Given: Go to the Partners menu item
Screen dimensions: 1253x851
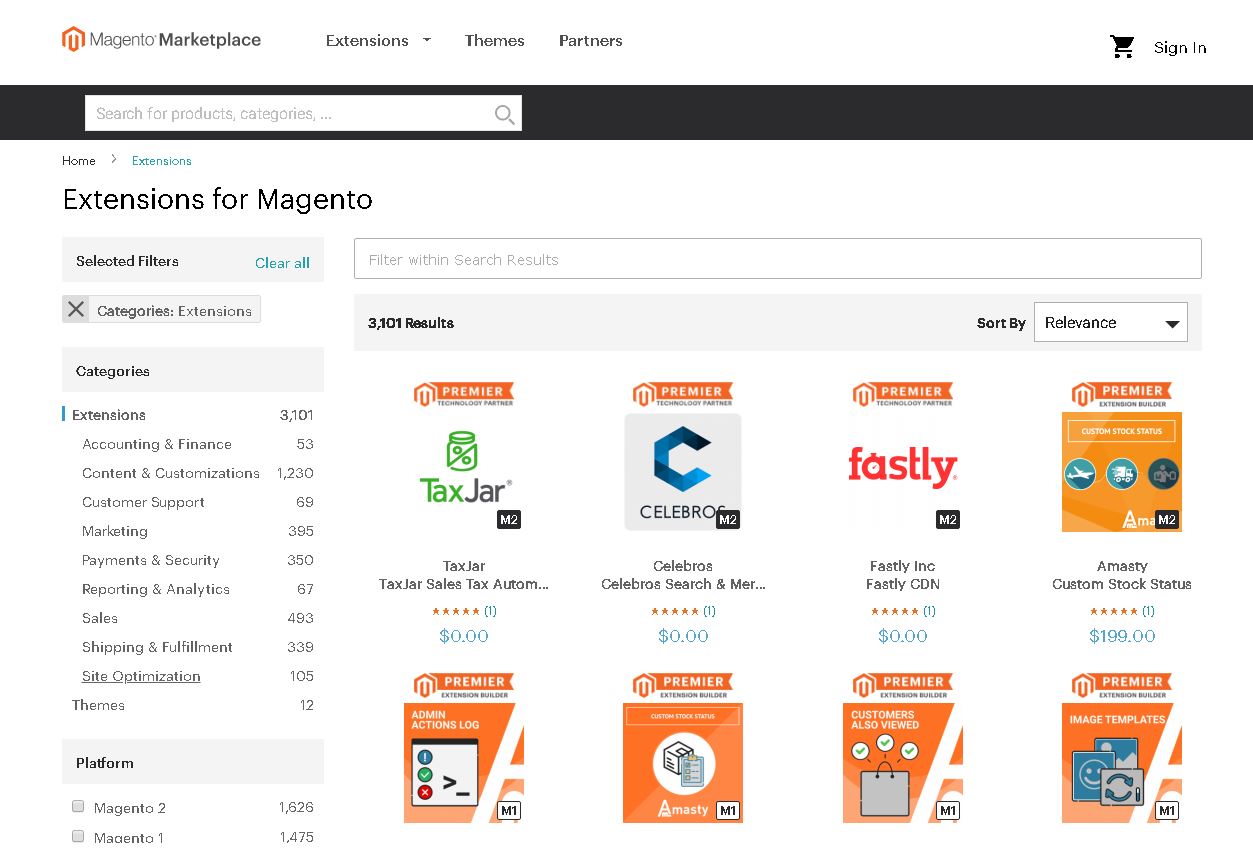Looking at the screenshot, I should pos(590,41).
